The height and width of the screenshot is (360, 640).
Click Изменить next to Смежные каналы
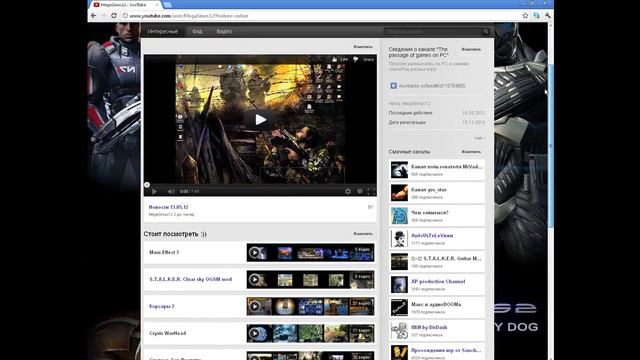pos(471,151)
